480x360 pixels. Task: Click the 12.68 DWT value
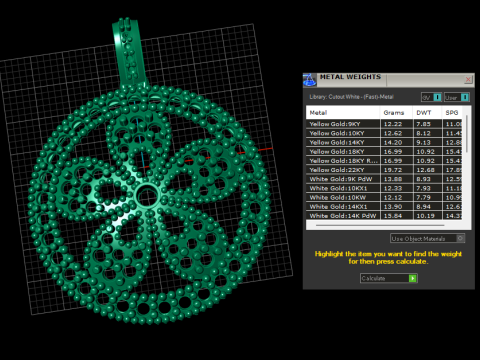(x=425, y=170)
